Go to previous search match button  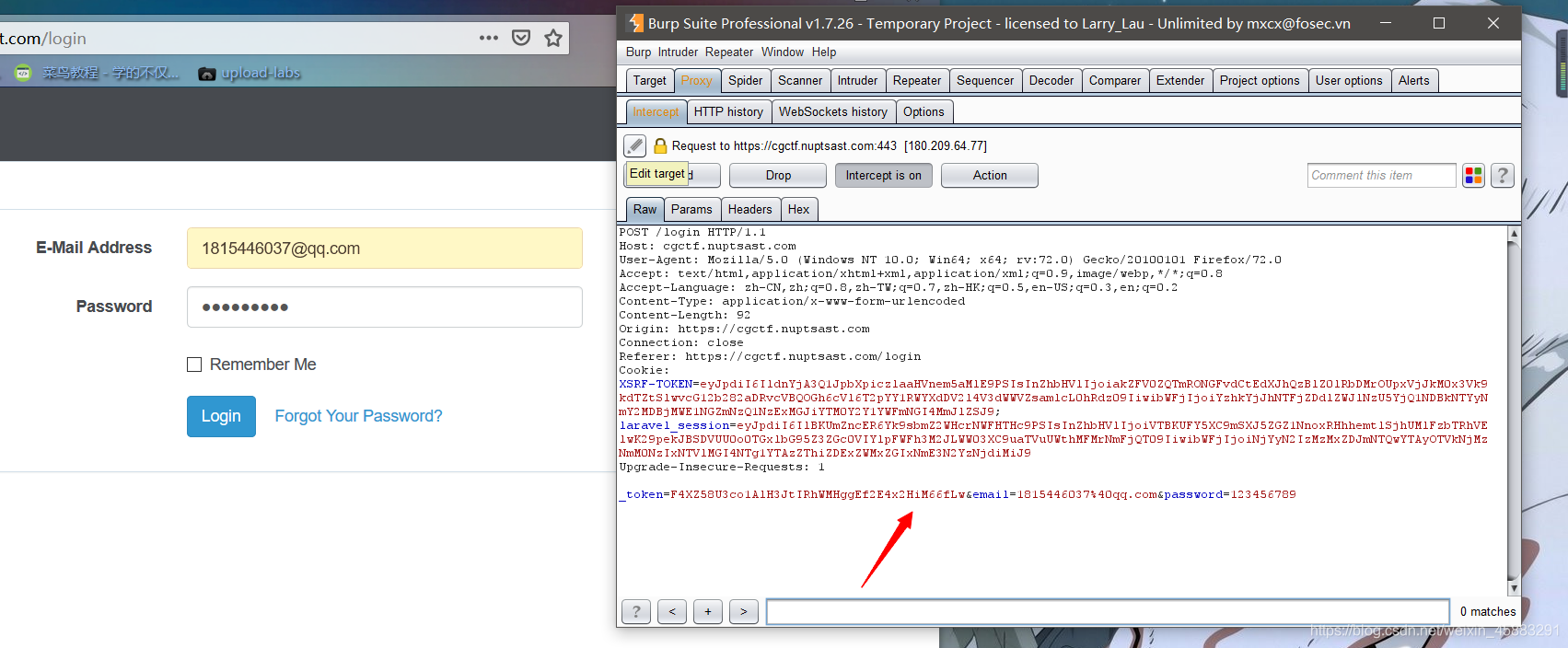pos(672,611)
